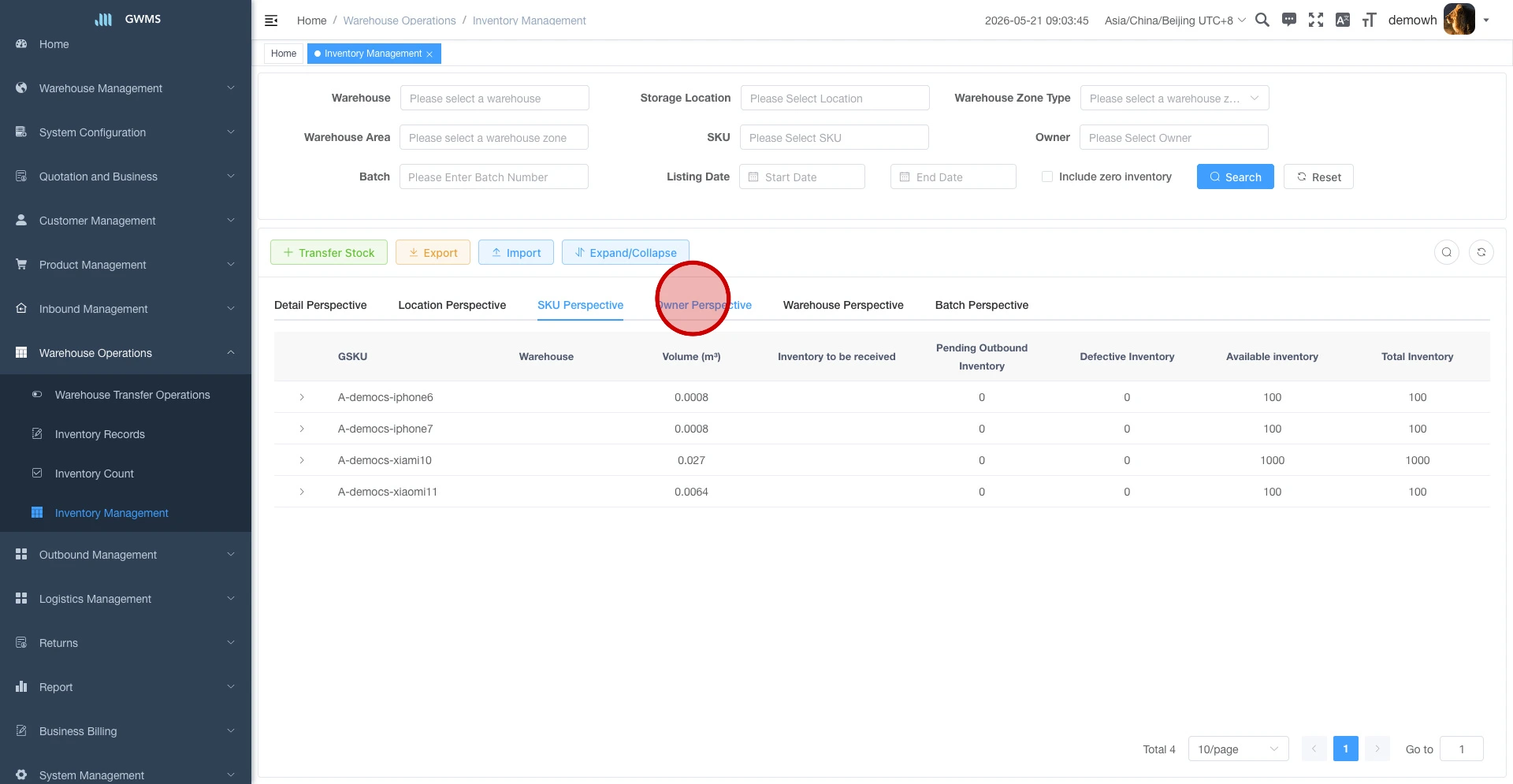Open Home in the sidebar
Image resolution: width=1513 pixels, height=784 pixels.
tap(125, 44)
